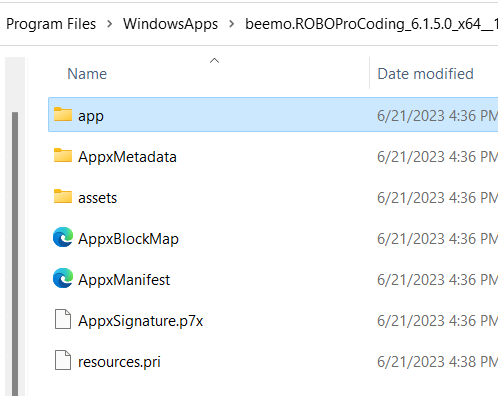Click the date modified of AppxBlockMap
The height and width of the screenshot is (396, 498).
tap(437, 239)
